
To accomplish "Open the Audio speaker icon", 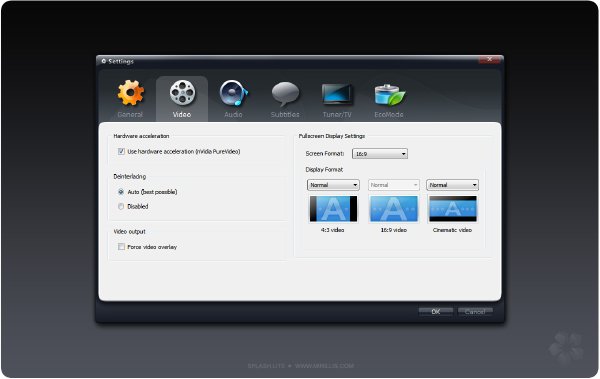I will click(233, 93).
